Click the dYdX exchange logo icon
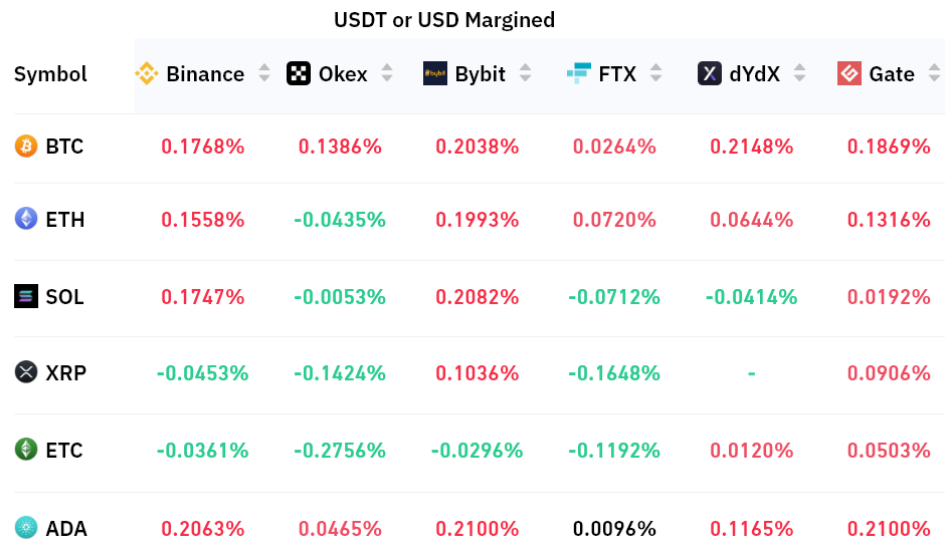Viewport: 945px width, 559px height. click(709, 74)
